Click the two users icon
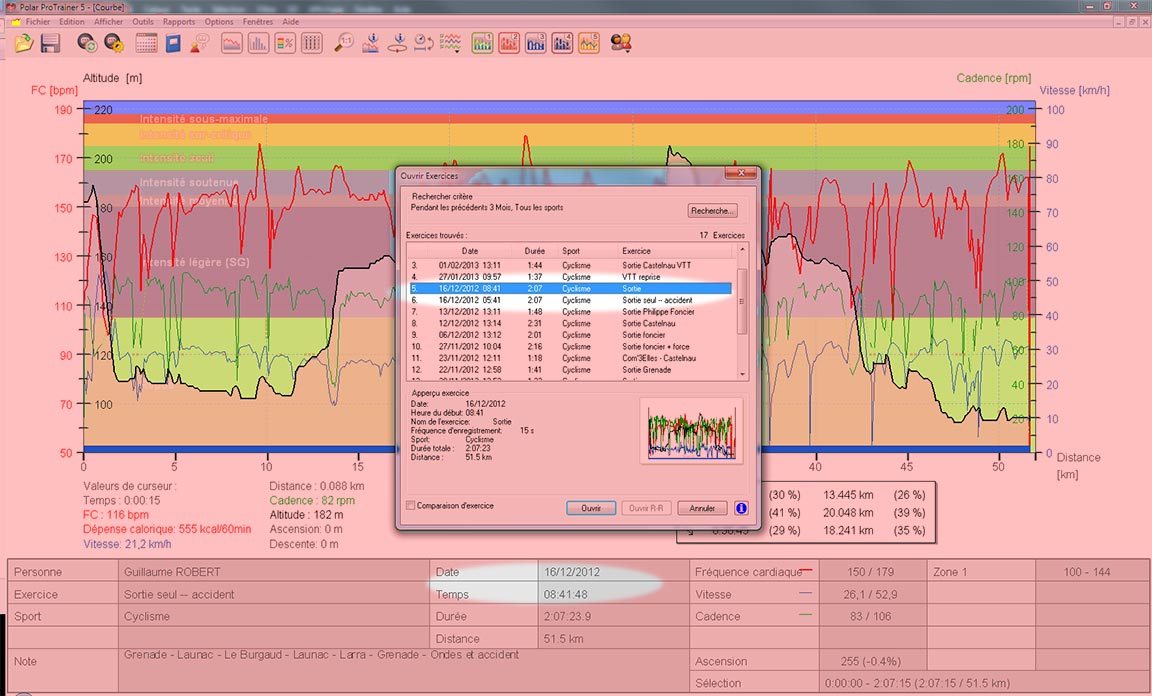 pyautogui.click(x=621, y=43)
